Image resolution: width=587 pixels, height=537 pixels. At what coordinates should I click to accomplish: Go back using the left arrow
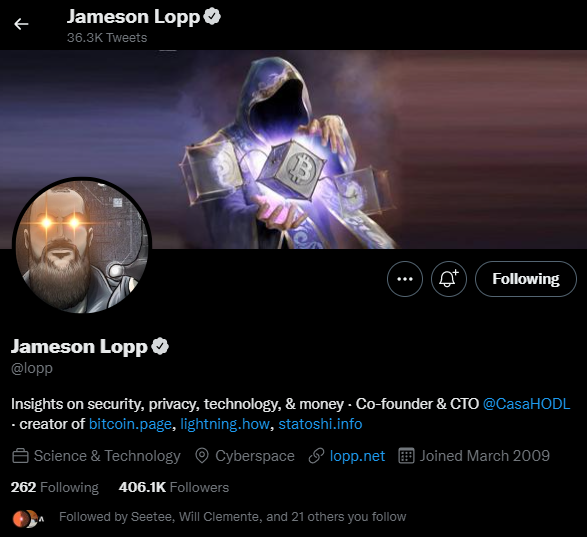click(x=21, y=24)
